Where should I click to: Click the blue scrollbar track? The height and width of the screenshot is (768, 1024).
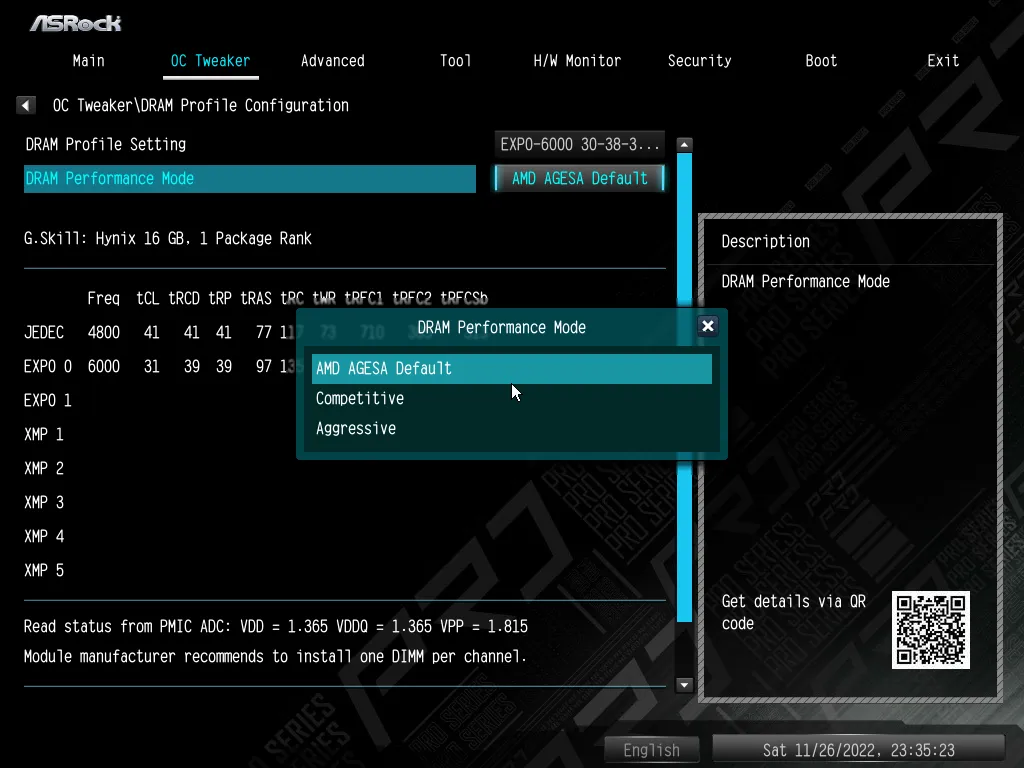[684, 387]
